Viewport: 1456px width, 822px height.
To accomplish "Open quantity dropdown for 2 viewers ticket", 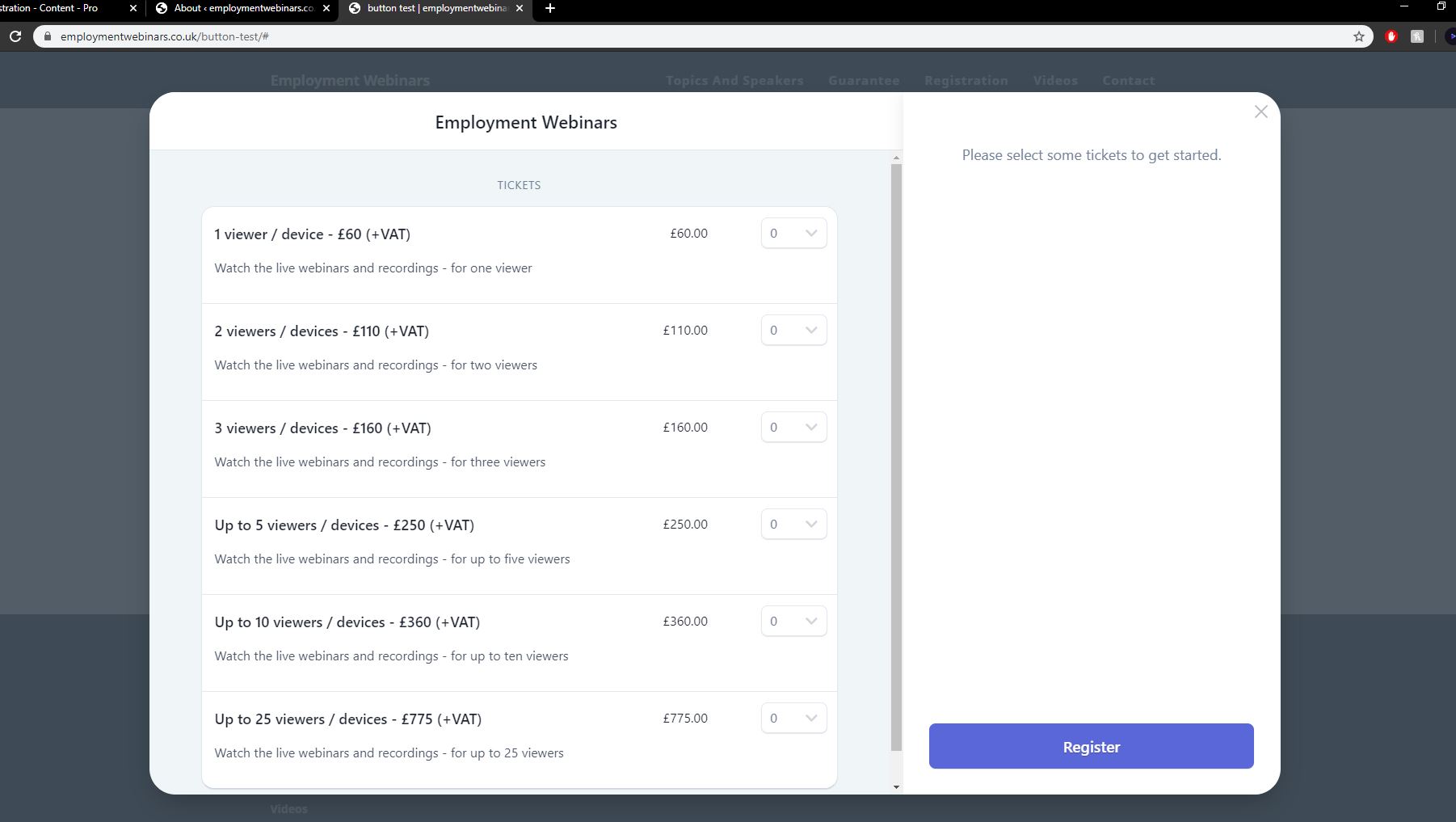I will click(x=793, y=330).
